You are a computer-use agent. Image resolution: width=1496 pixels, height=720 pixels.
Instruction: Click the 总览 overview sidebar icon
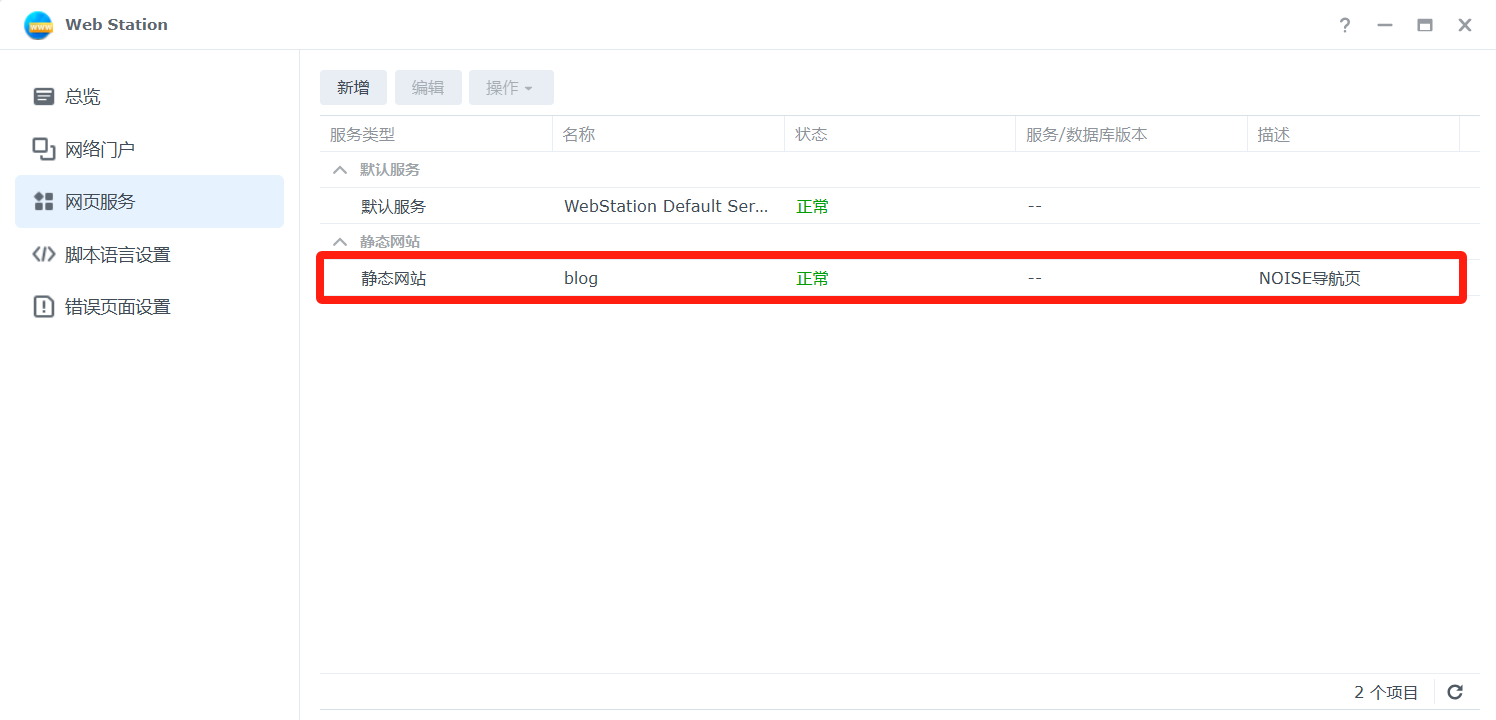[x=44, y=97]
